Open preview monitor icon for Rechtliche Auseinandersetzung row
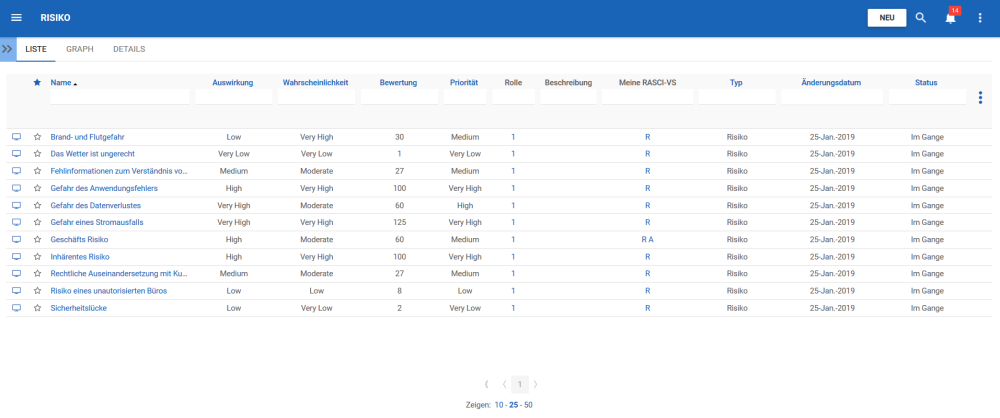The image size is (1000, 418). (17, 273)
